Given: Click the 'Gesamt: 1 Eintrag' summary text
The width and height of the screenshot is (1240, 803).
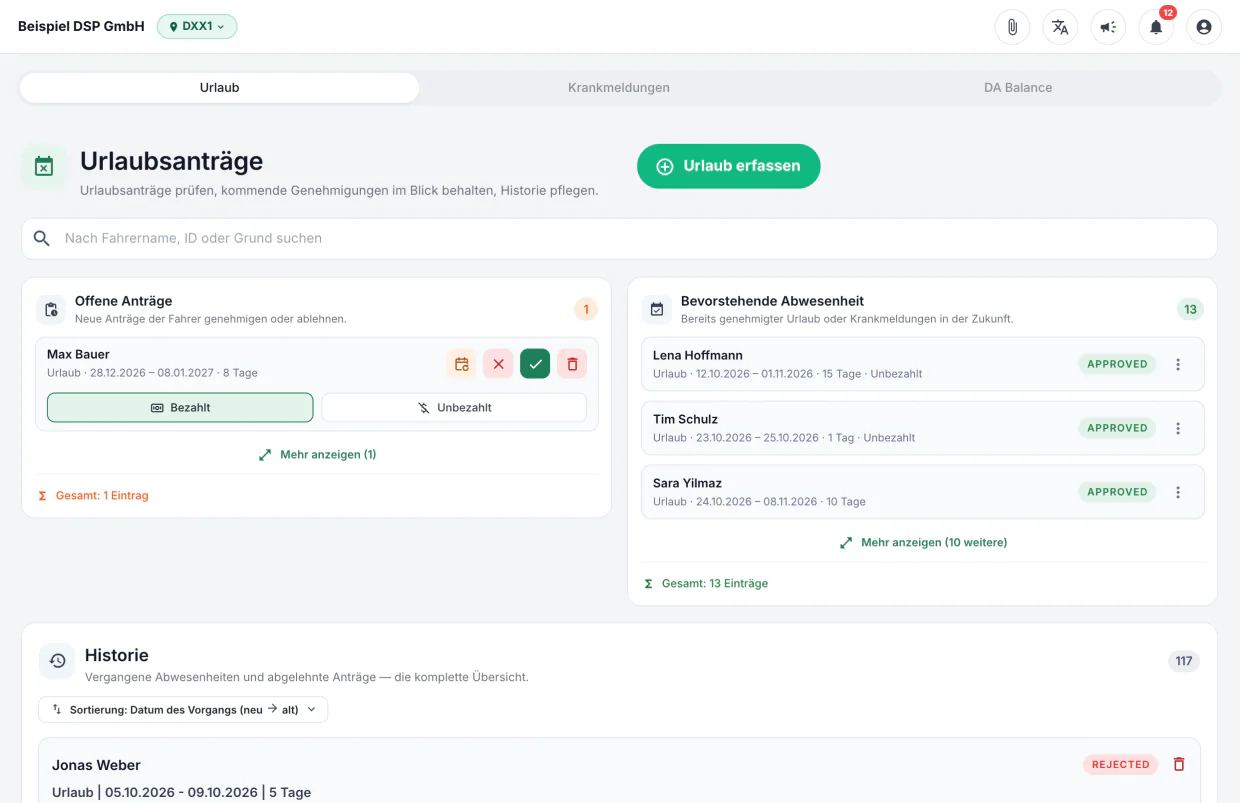Looking at the screenshot, I should click(101, 495).
